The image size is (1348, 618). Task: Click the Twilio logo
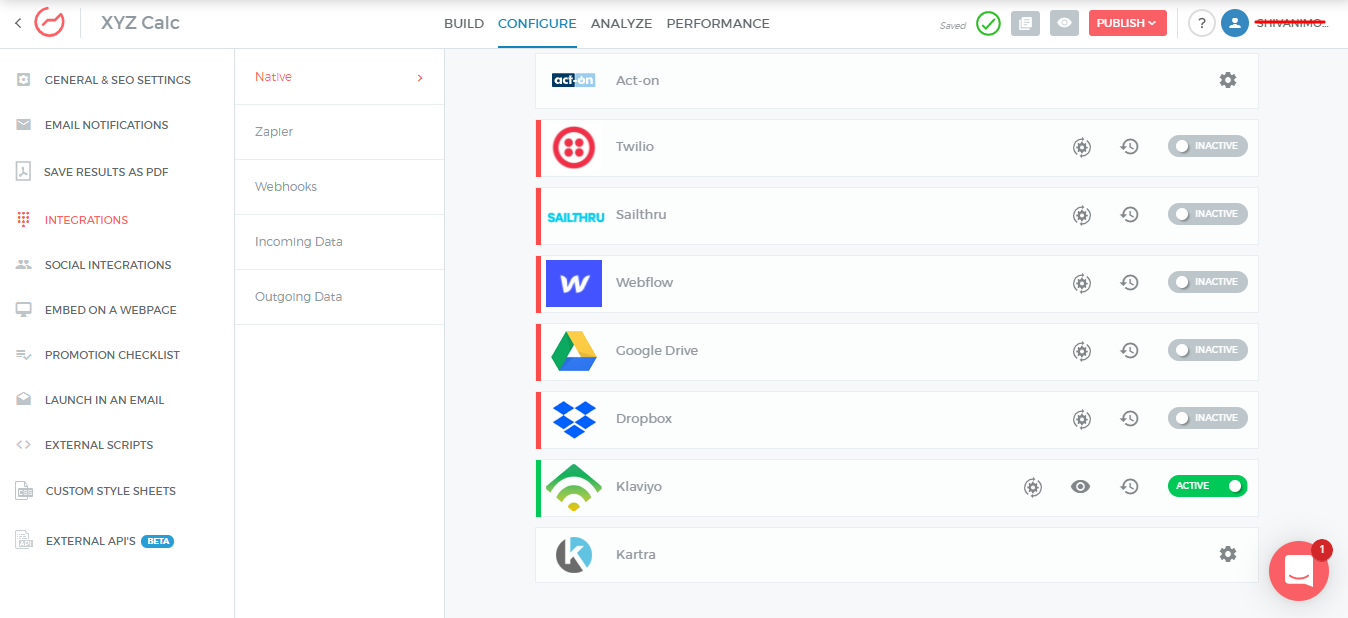(x=574, y=147)
